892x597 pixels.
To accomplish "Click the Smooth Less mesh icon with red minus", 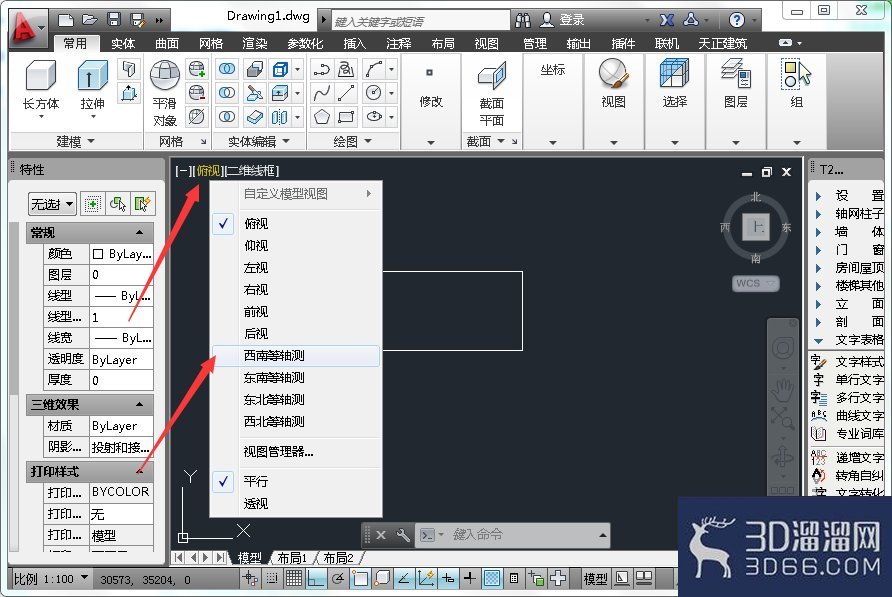I will (x=197, y=93).
